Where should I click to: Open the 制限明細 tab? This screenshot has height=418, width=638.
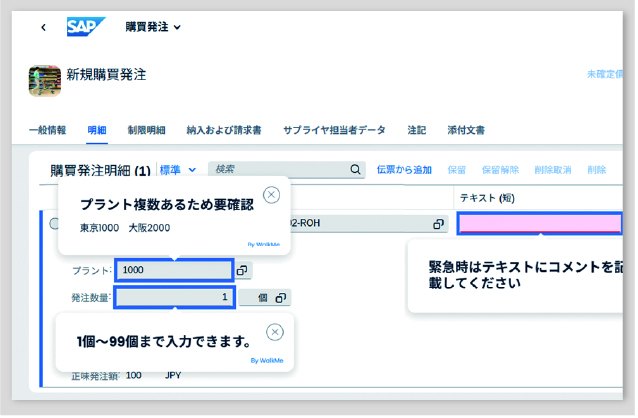pos(146,130)
